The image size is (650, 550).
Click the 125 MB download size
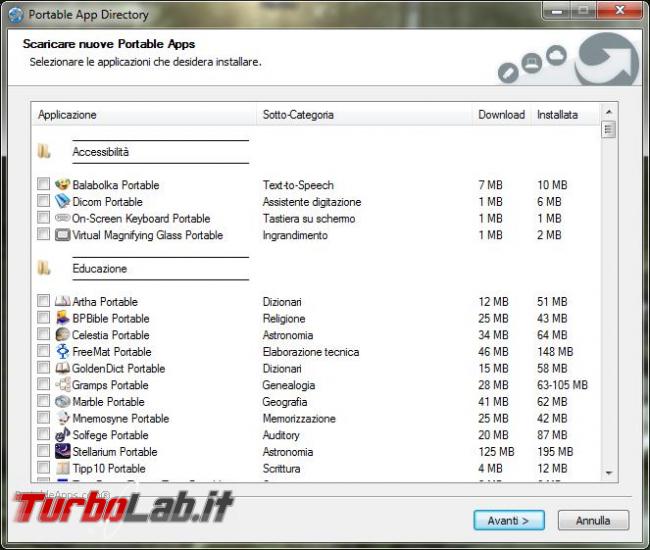tap(496, 452)
